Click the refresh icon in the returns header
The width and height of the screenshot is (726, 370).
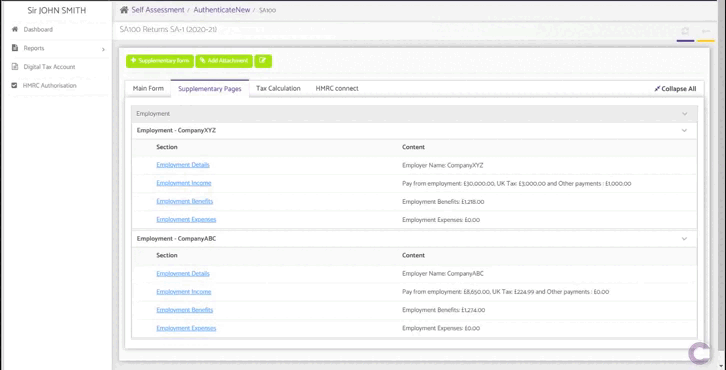685,31
